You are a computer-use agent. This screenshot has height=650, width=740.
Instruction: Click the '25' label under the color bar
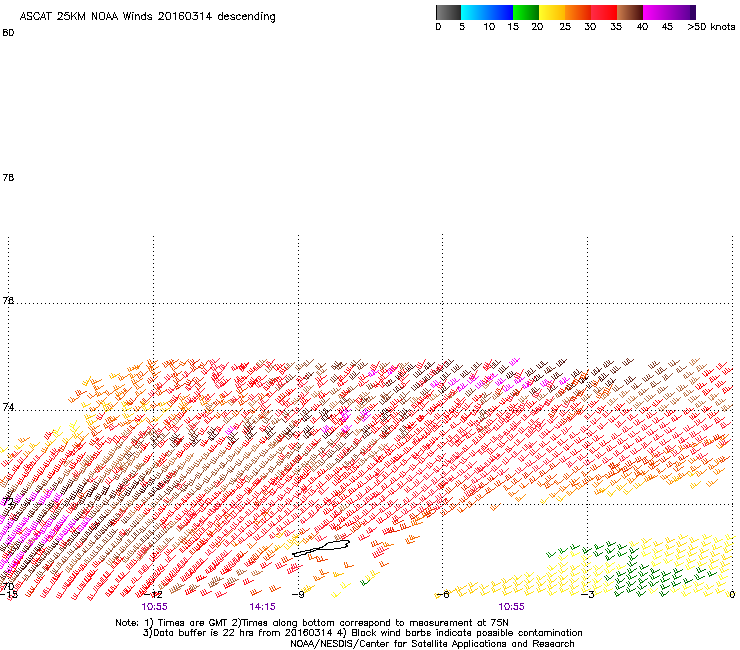point(565,27)
